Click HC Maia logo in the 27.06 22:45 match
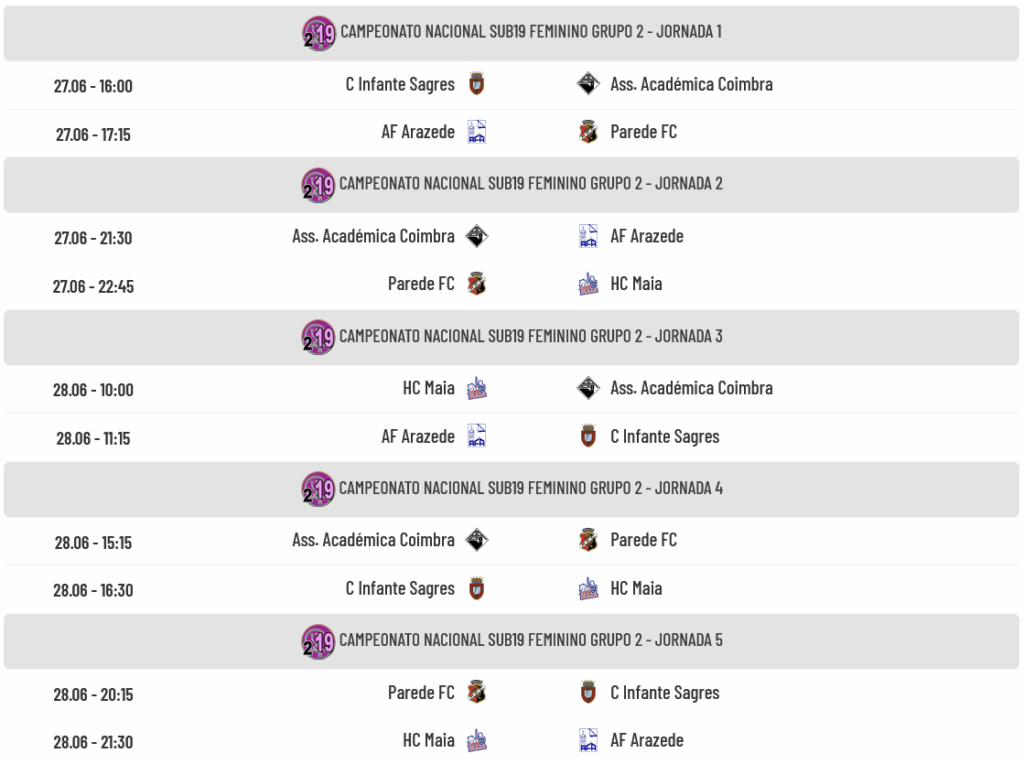This screenshot has height=764, width=1024. 588,284
